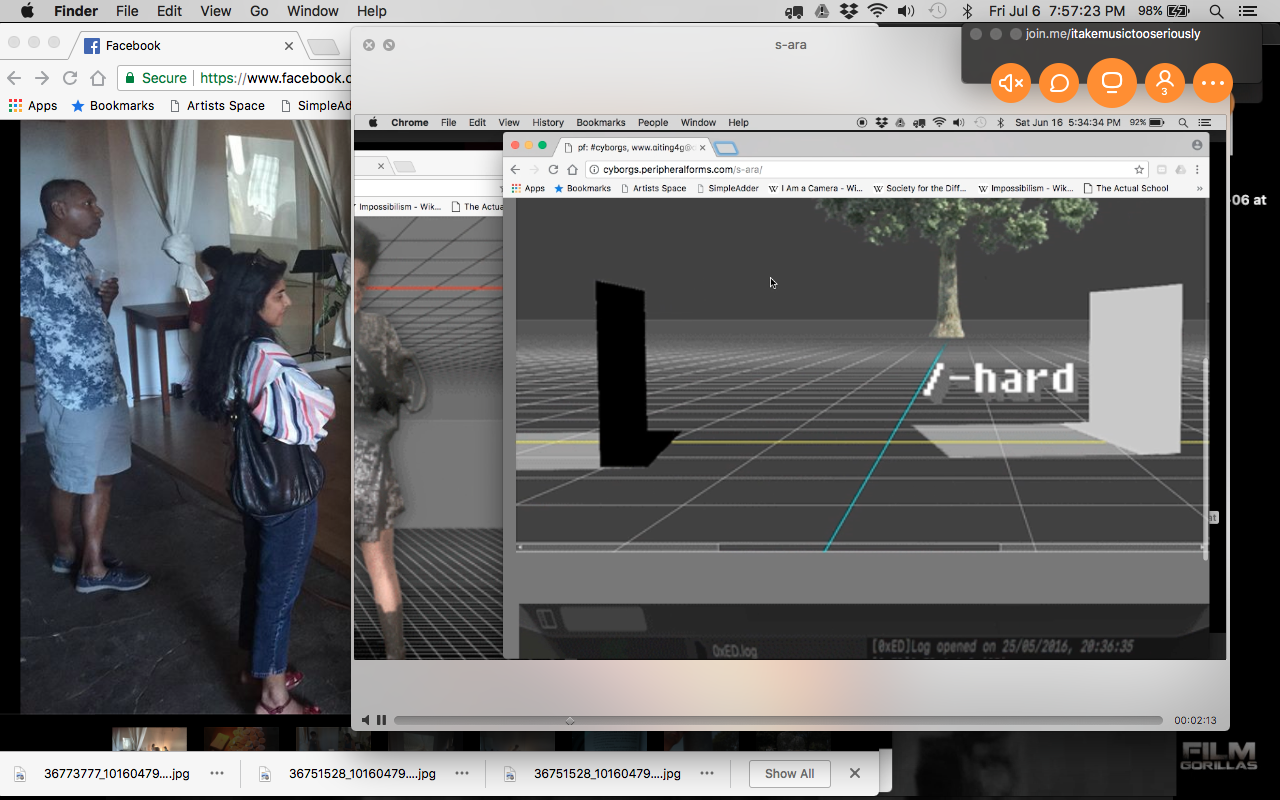Open the join.me more options menu
1280x800 pixels.
(x=1213, y=83)
